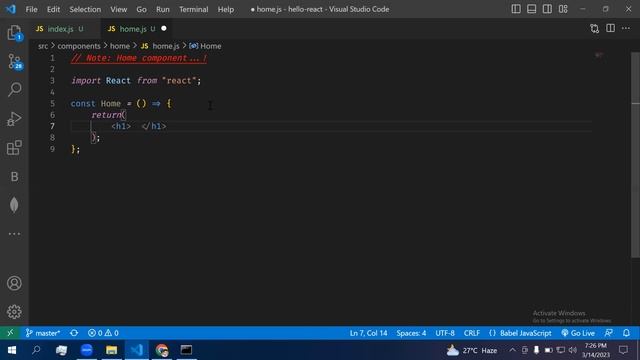Open Windows Action Center notifications

coord(623,350)
